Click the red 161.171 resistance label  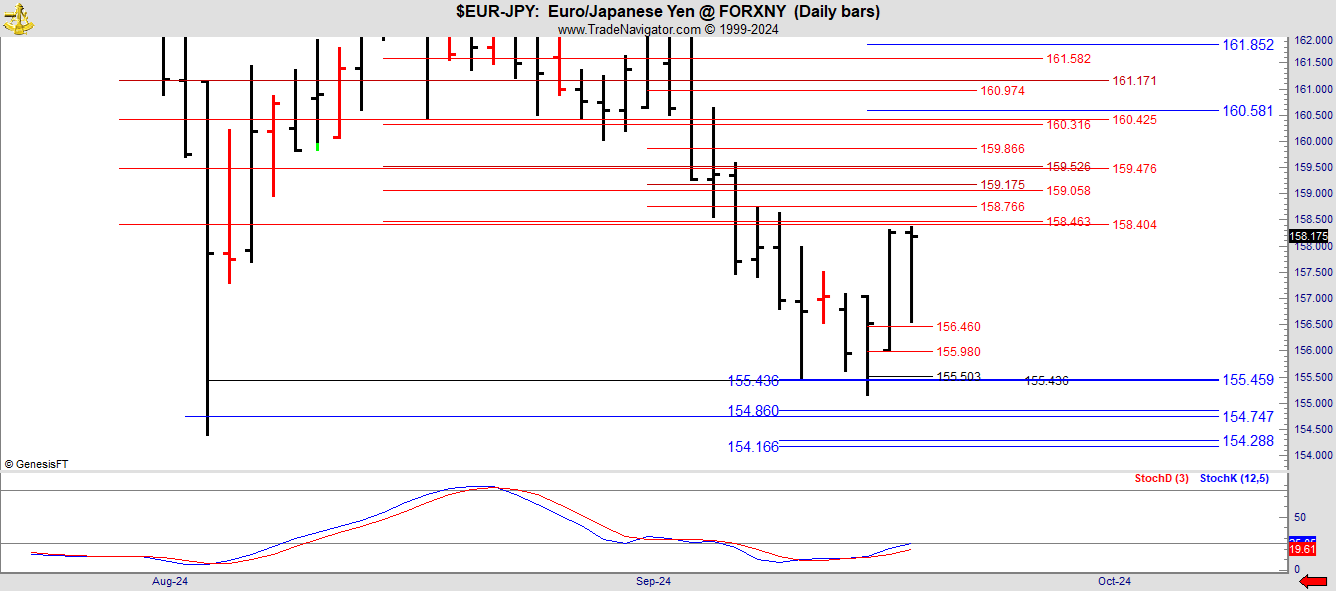pyautogui.click(x=1134, y=81)
